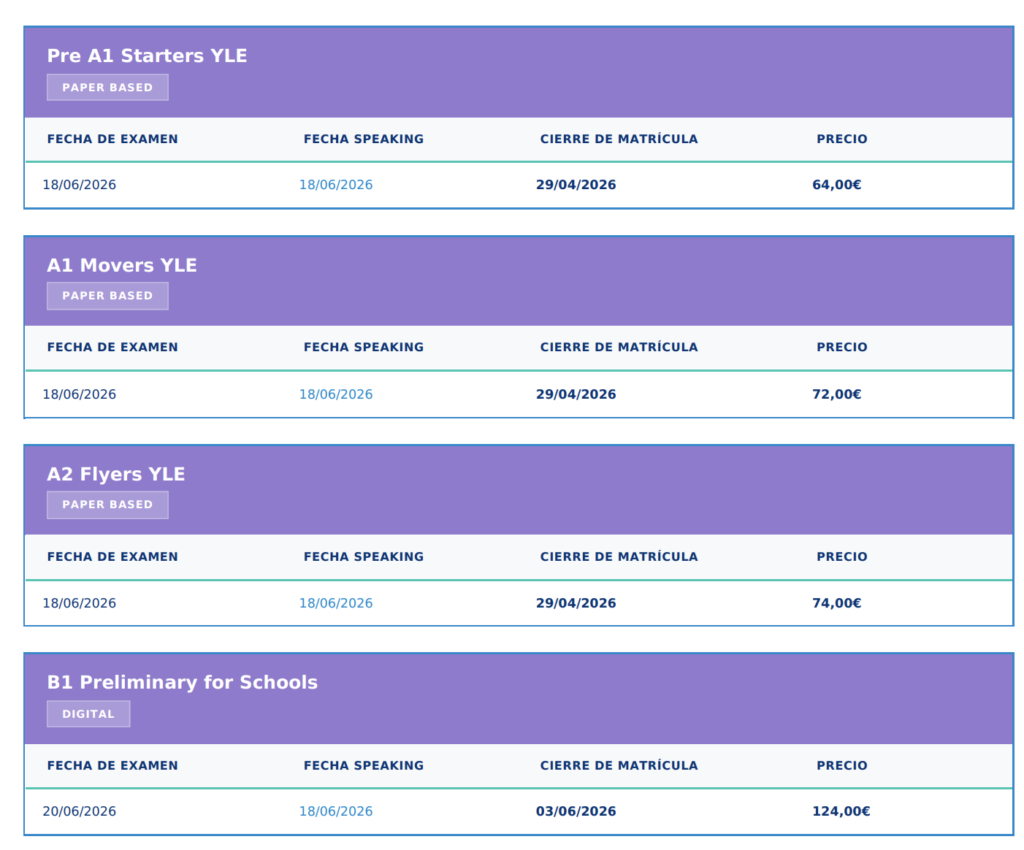Image resolution: width=1024 pixels, height=850 pixels.
Task: Select the B1 Preliminary for Schools heading
Action: click(183, 682)
